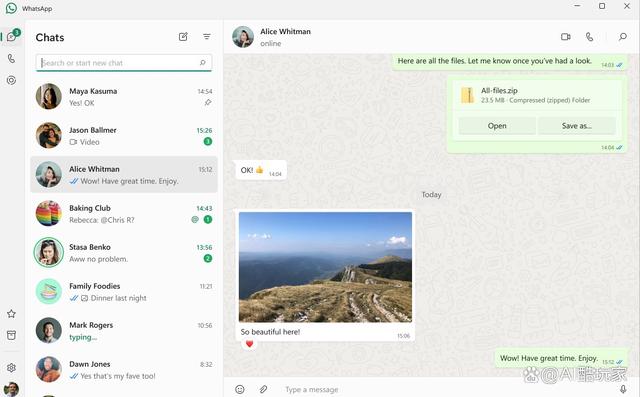Image resolution: width=640 pixels, height=397 pixels.
Task: Open the Chats tab in sidebar
Action: pos(11,37)
